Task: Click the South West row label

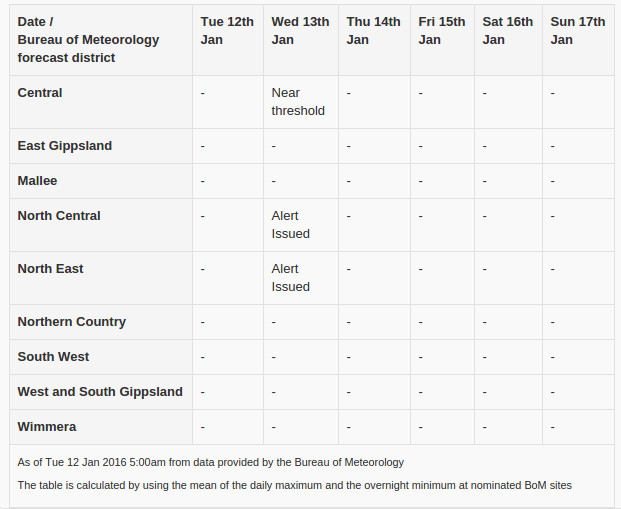Action: (x=53, y=356)
